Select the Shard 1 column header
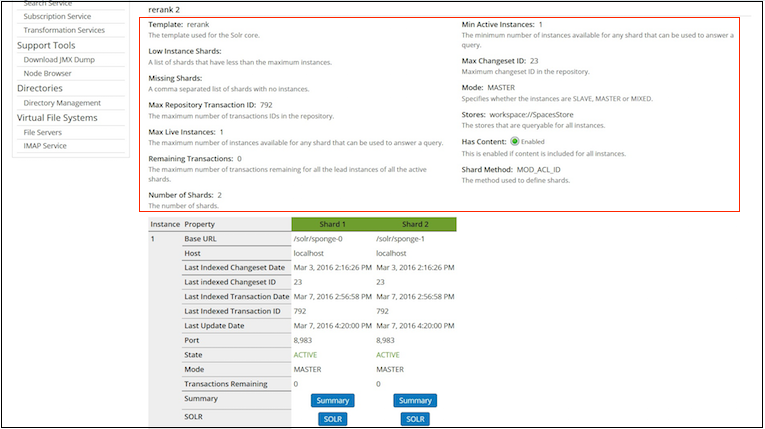This screenshot has width=765, height=429. 332,224
